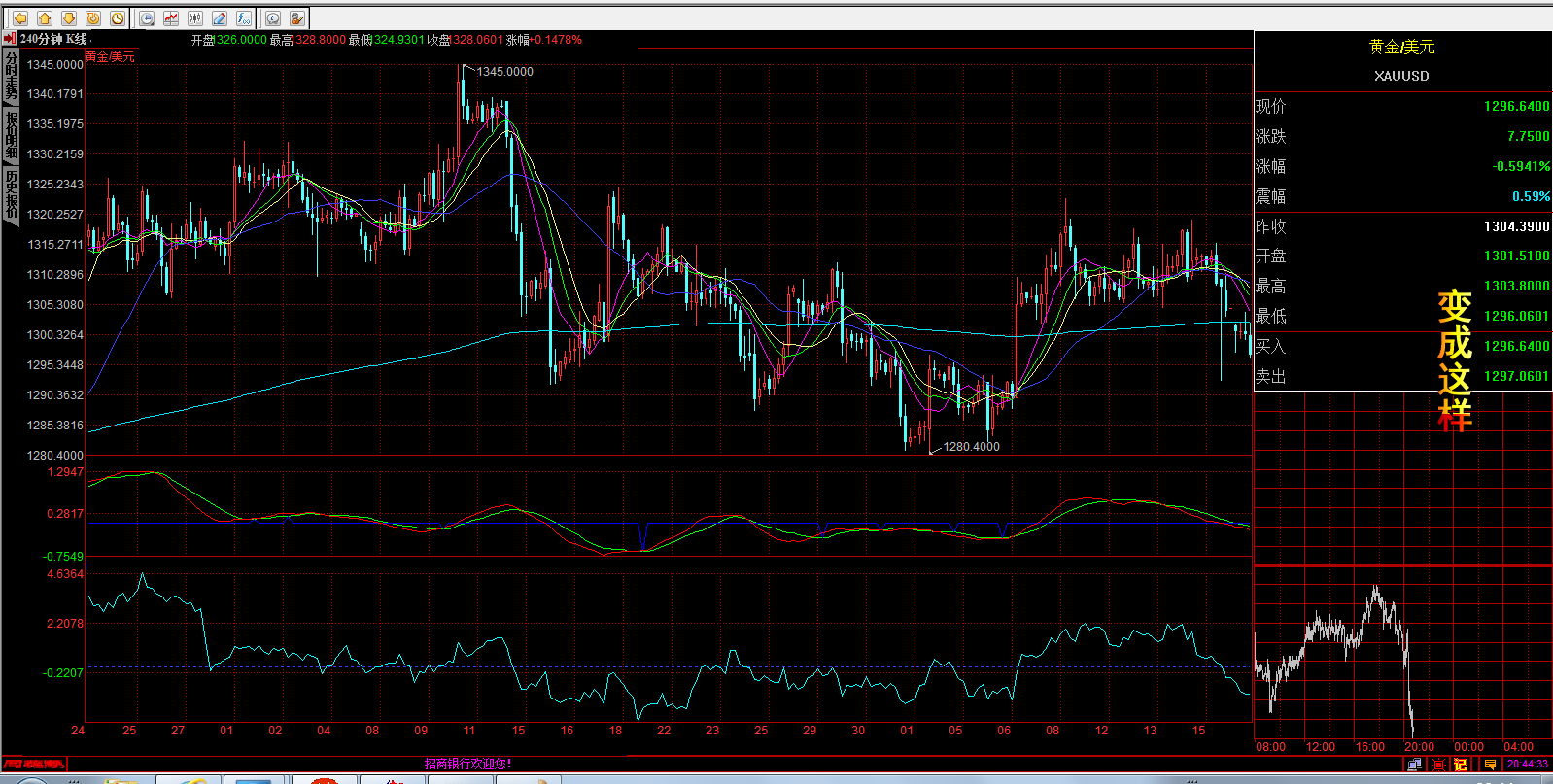The image size is (1553, 784).
Task: Click the 08:00 label on the intraday chart
Action: click(x=1271, y=747)
